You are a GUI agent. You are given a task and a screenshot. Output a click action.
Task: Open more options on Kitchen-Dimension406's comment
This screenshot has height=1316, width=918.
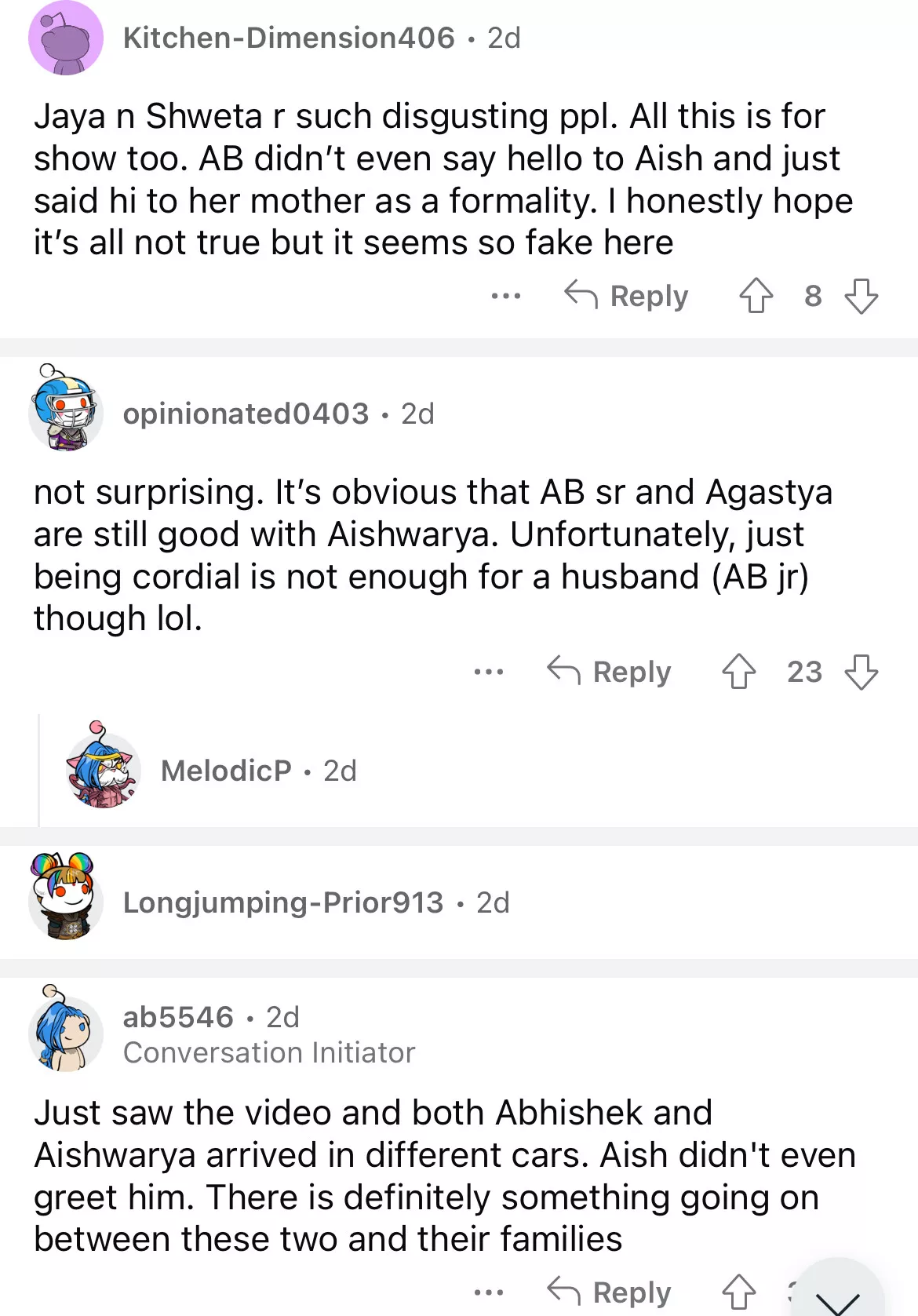tap(505, 296)
